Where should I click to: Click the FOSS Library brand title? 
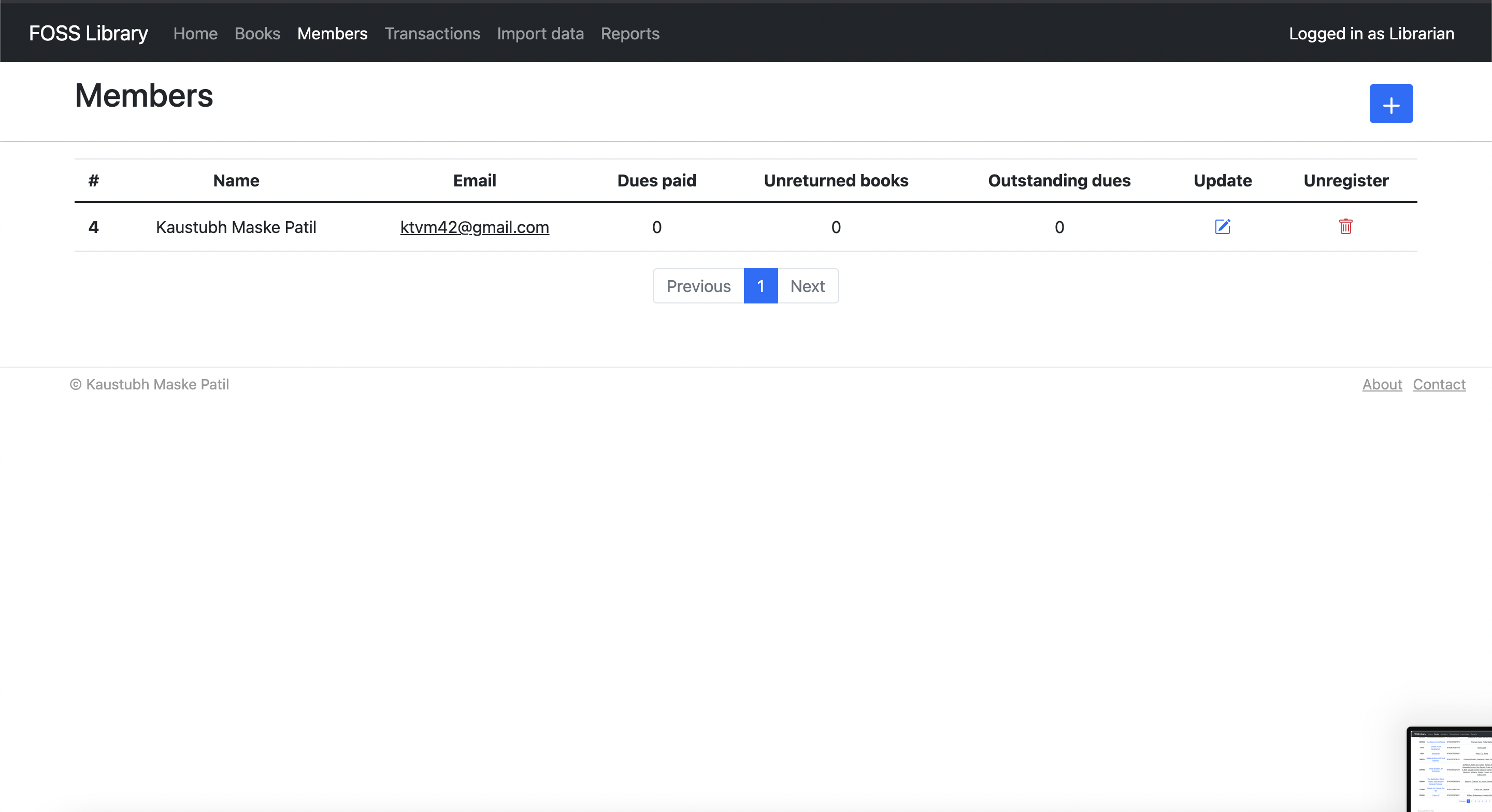88,33
